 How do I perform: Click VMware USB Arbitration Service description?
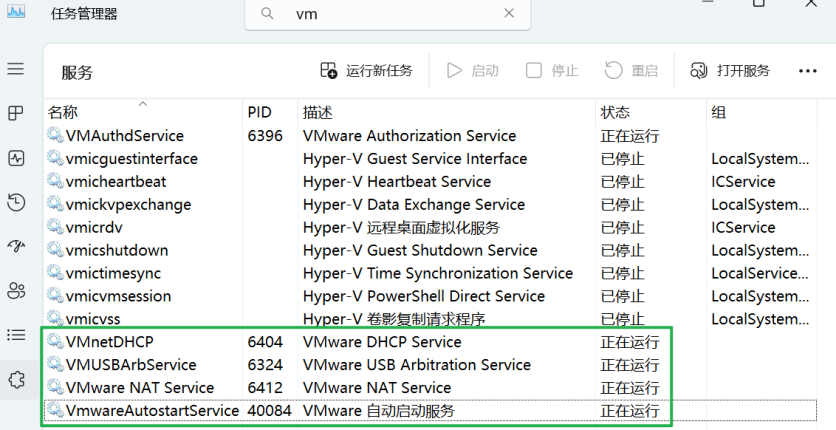point(417,364)
